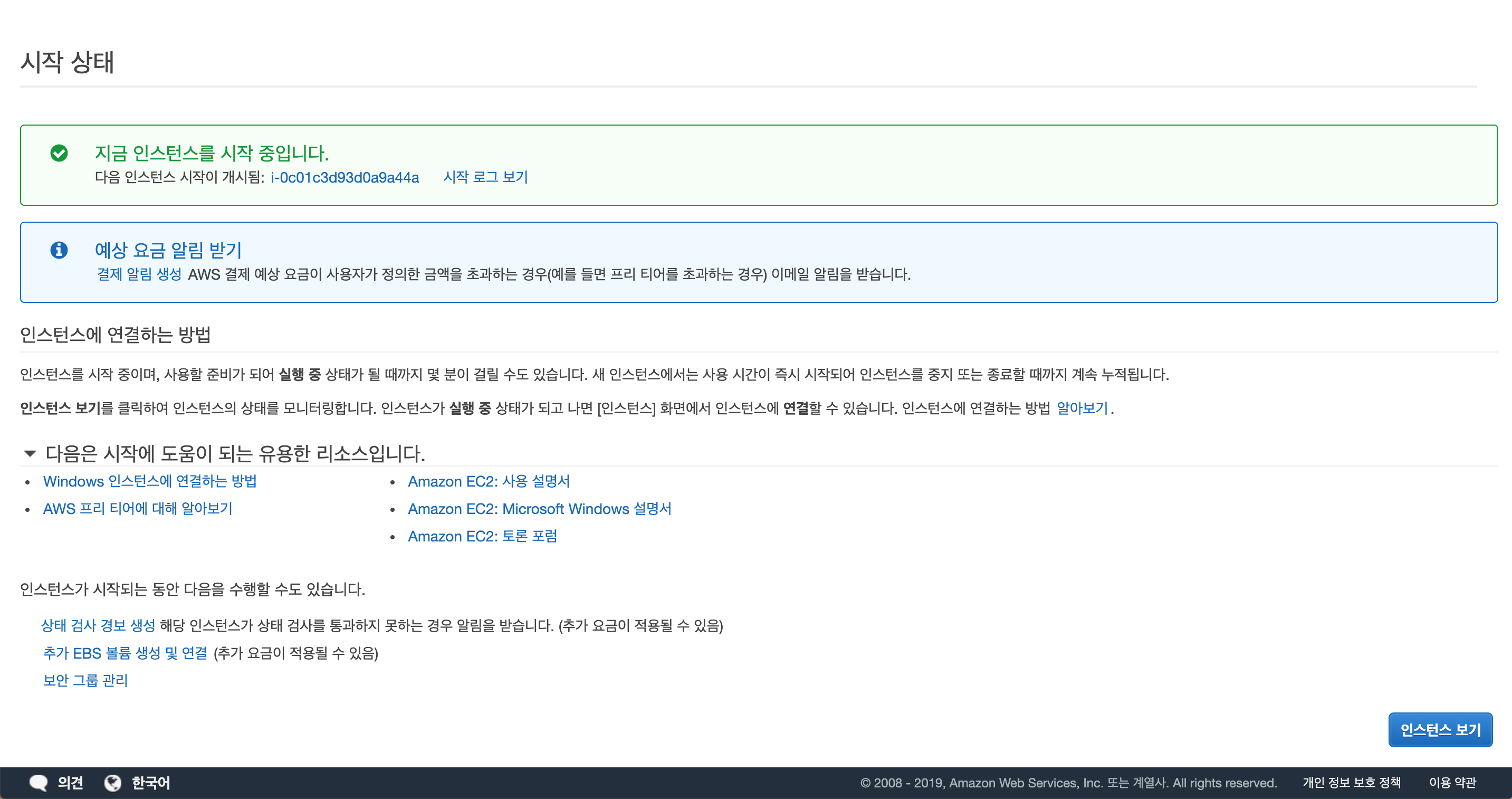The height and width of the screenshot is (799, 1512).
Task: Click the green success checkmark icon
Action: pos(59,153)
